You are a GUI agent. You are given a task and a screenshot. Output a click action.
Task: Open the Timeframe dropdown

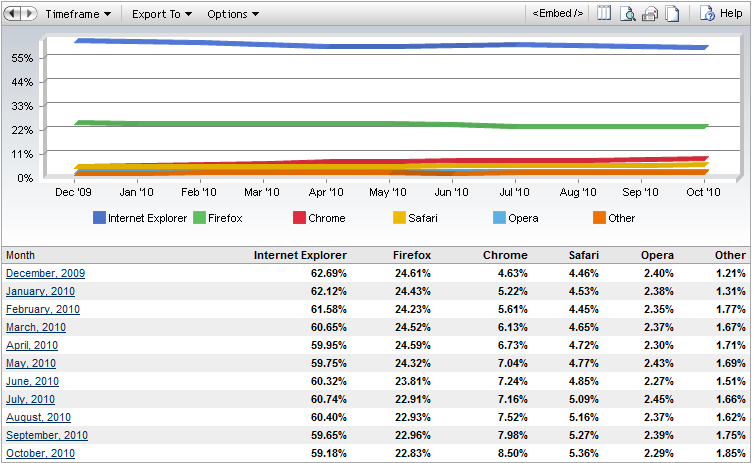click(x=78, y=14)
